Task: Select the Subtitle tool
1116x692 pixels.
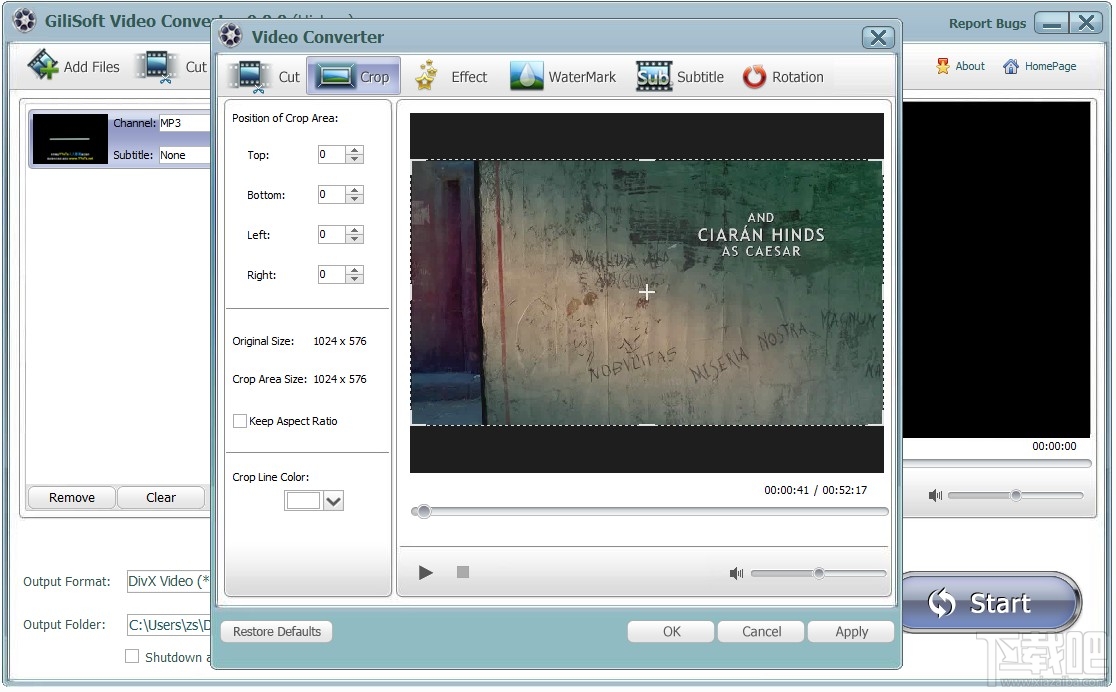Action: coord(680,76)
